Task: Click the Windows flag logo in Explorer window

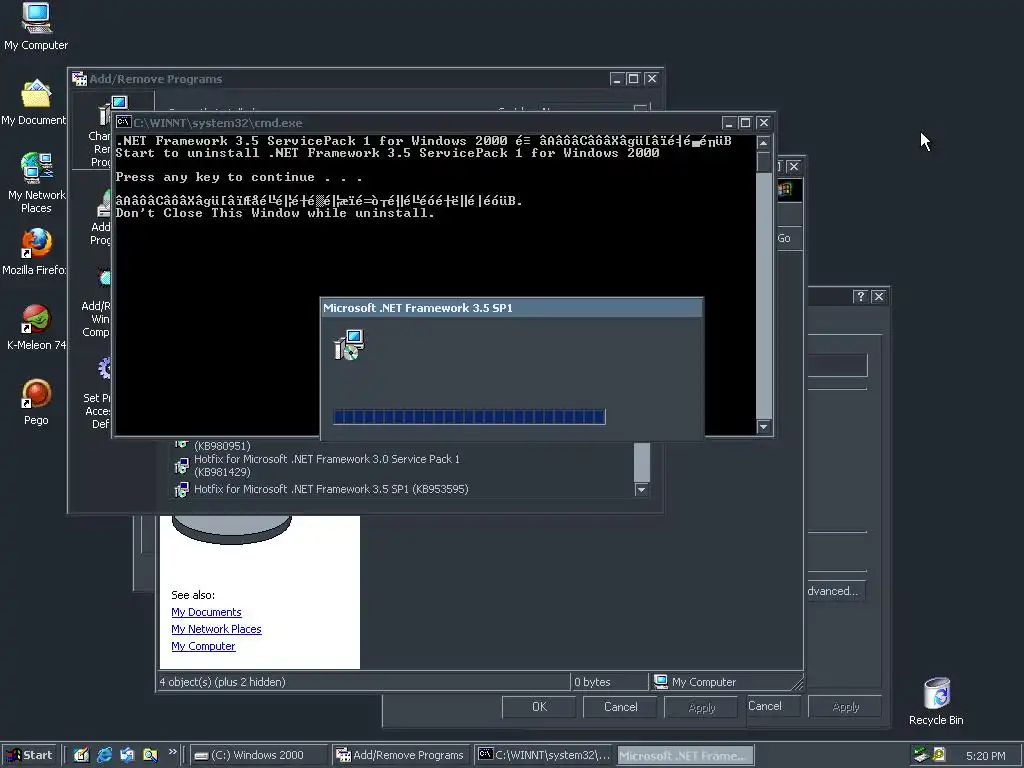Action: [786, 190]
